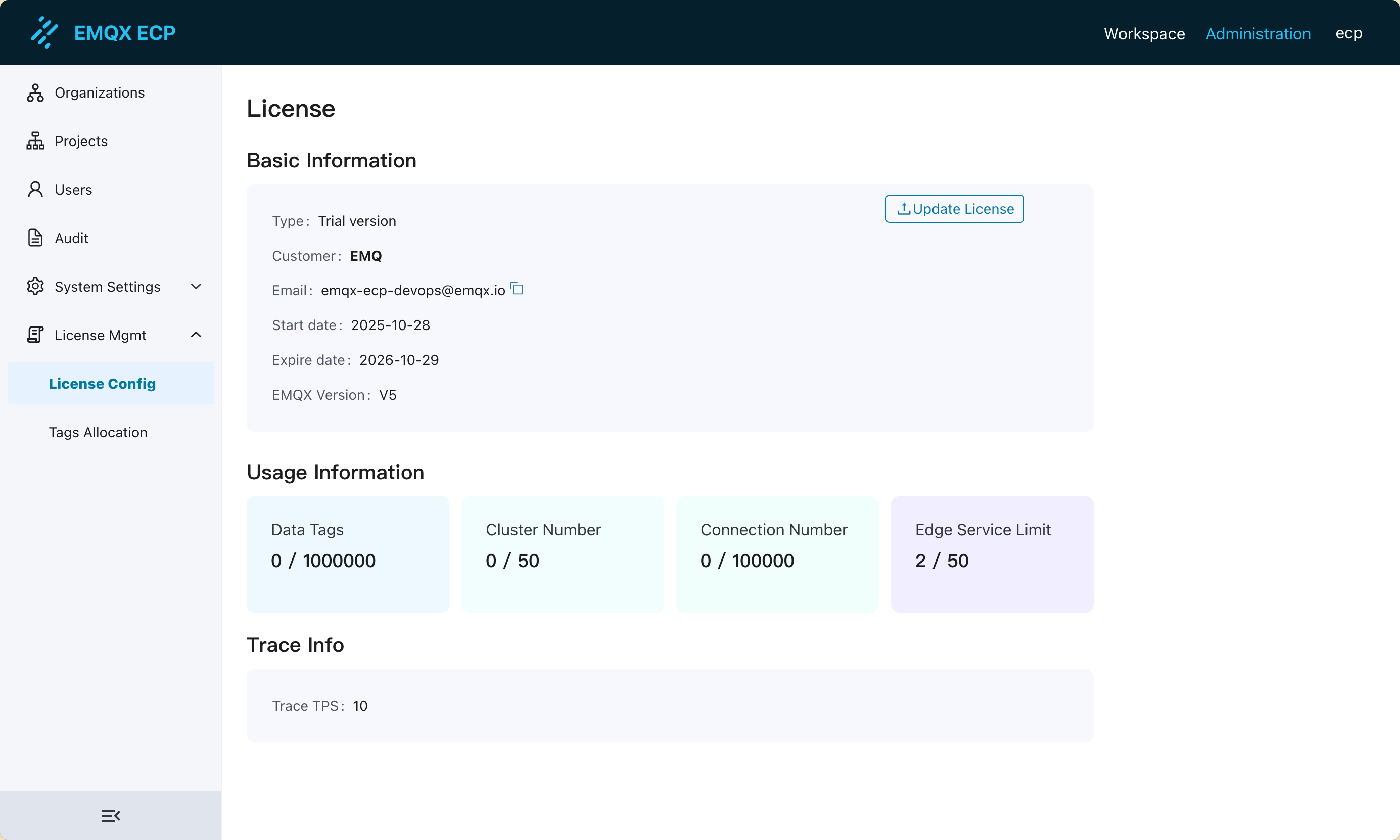Screen dimensions: 1400x840
Task: Open the Administration section
Action: pos(1258,33)
